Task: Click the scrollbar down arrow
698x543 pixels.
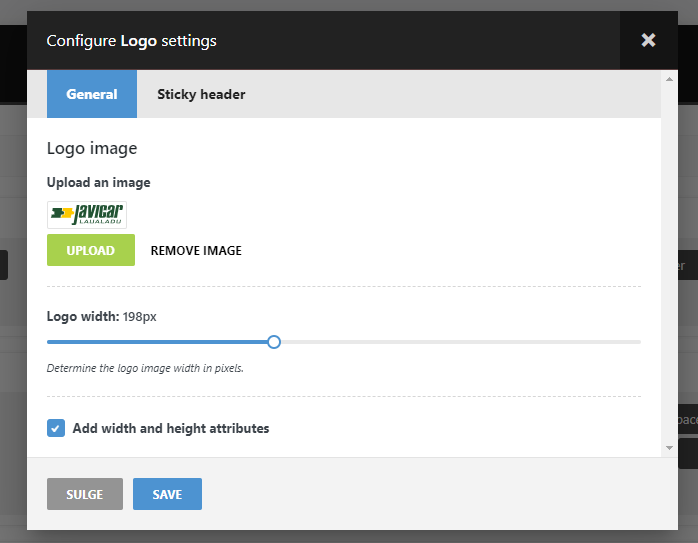Action: 669,448
